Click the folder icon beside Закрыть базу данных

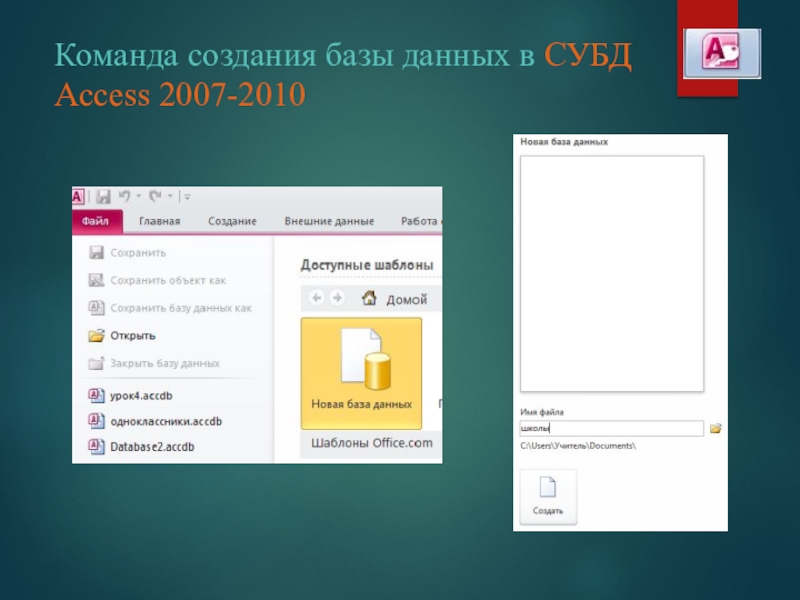click(96, 363)
